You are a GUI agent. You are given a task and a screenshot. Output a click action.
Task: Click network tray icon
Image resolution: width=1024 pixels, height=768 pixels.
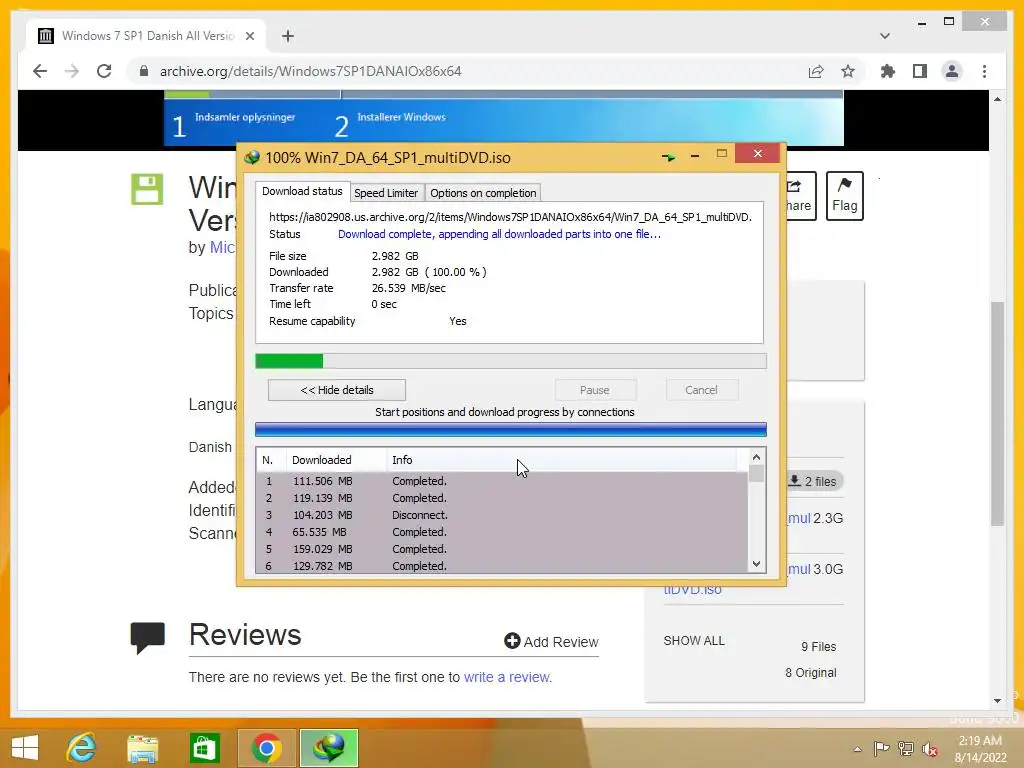(x=906, y=748)
